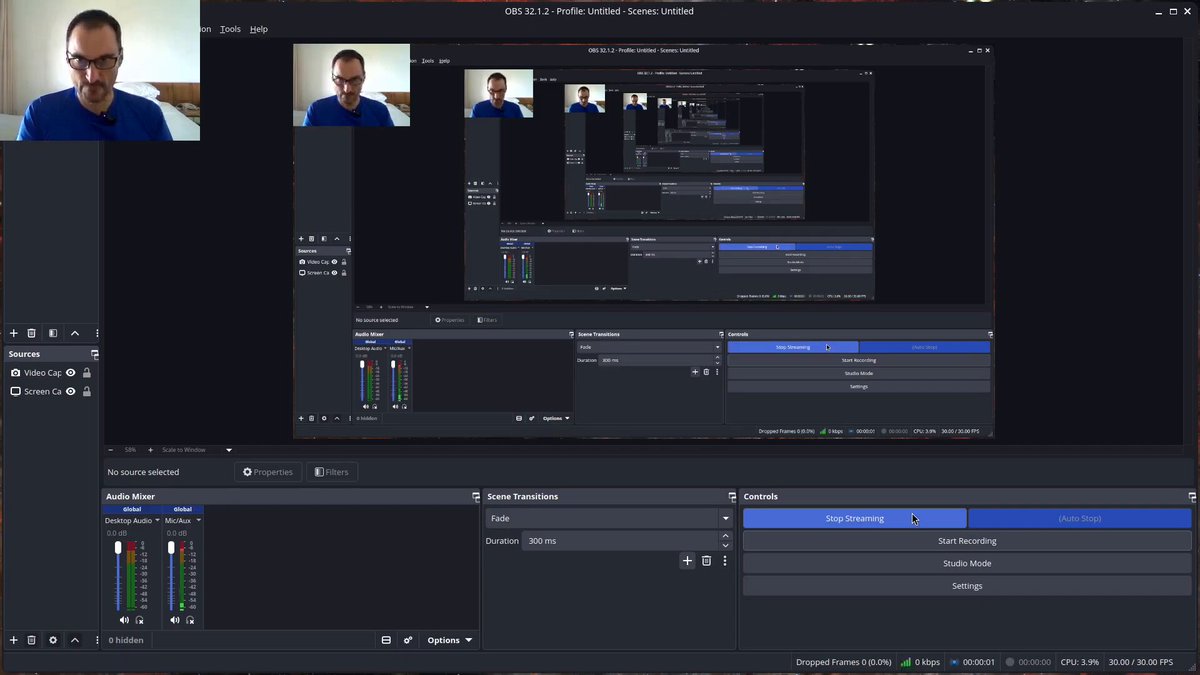Delete the selected source with the Sources trash icon
Viewport: 1200px width, 675px height.
click(32, 640)
